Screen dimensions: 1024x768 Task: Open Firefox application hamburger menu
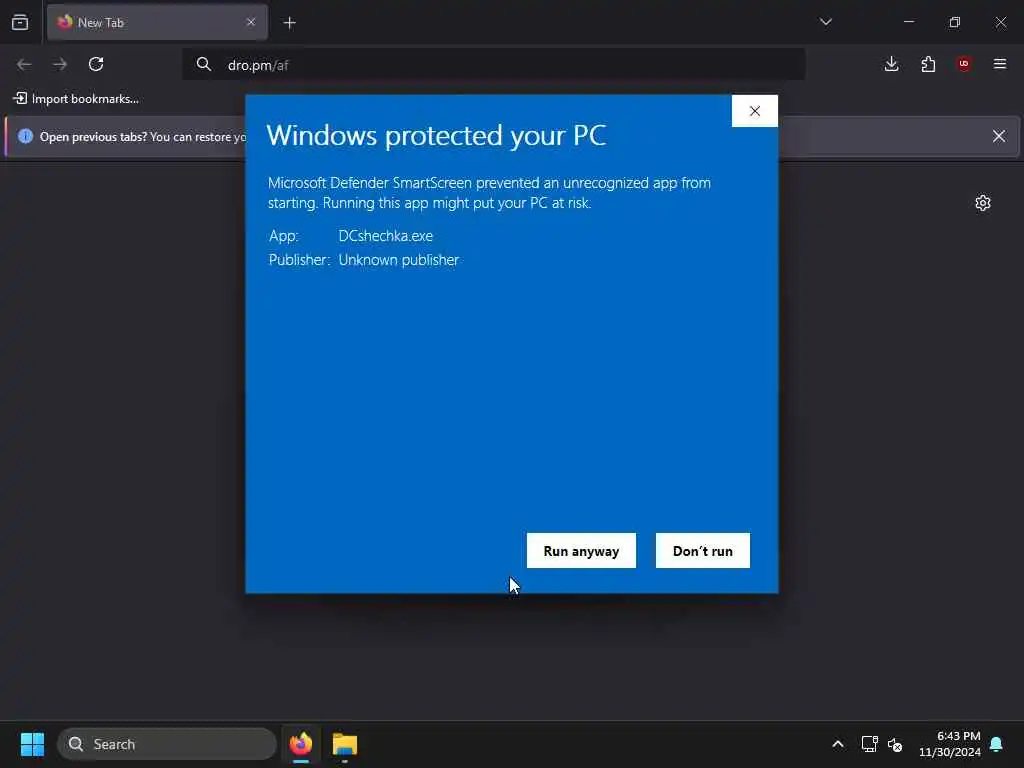[x=1000, y=64]
